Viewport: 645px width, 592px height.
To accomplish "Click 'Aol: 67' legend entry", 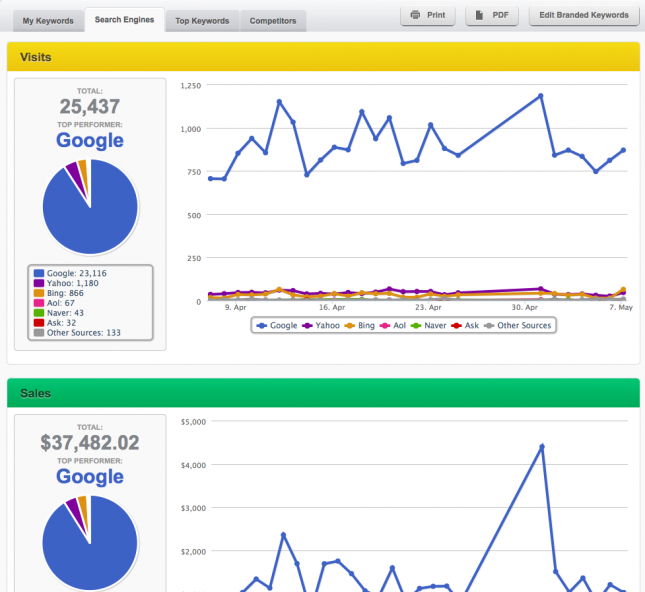I will 60,303.
